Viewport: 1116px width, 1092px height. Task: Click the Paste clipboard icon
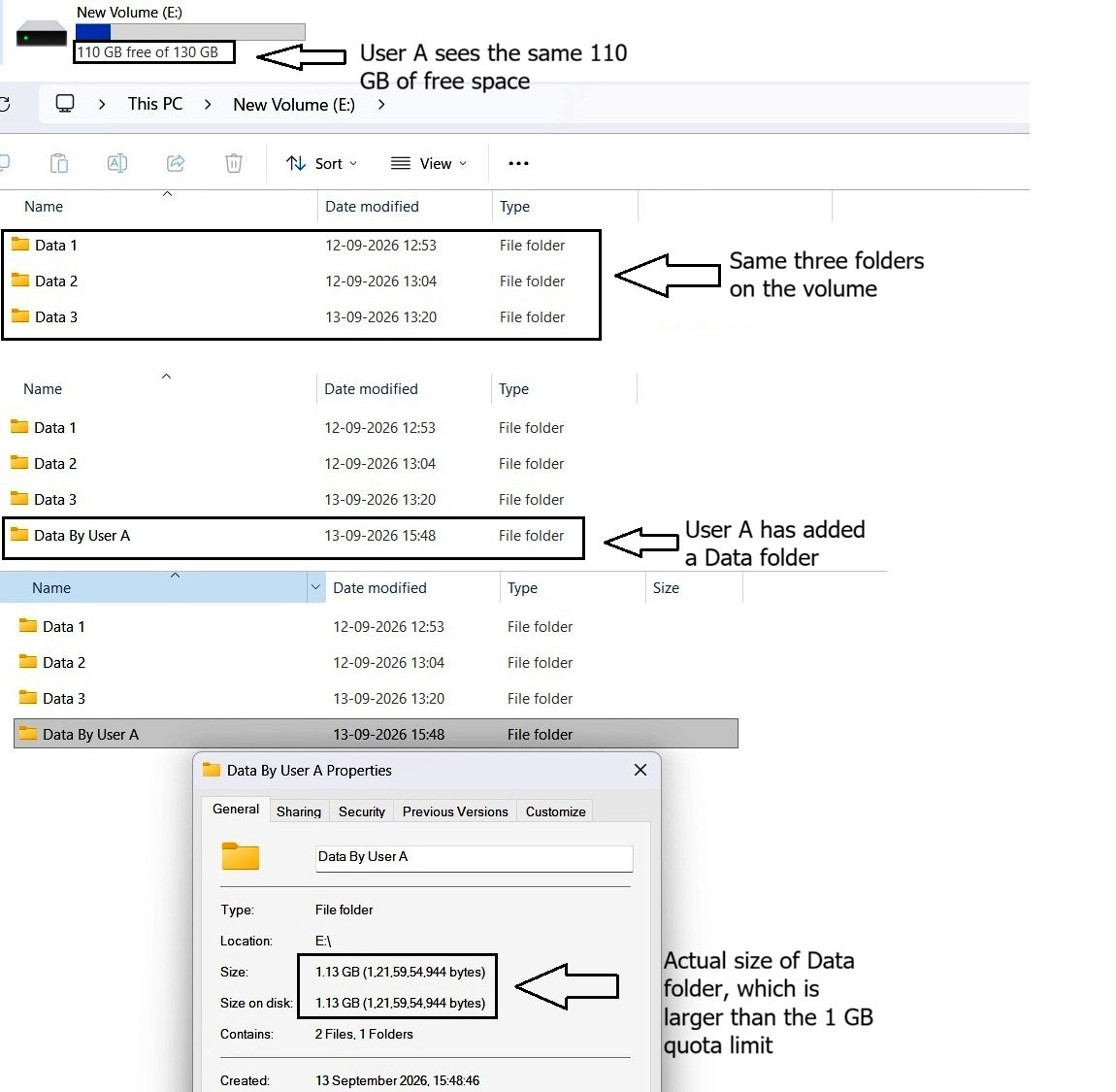[x=59, y=163]
